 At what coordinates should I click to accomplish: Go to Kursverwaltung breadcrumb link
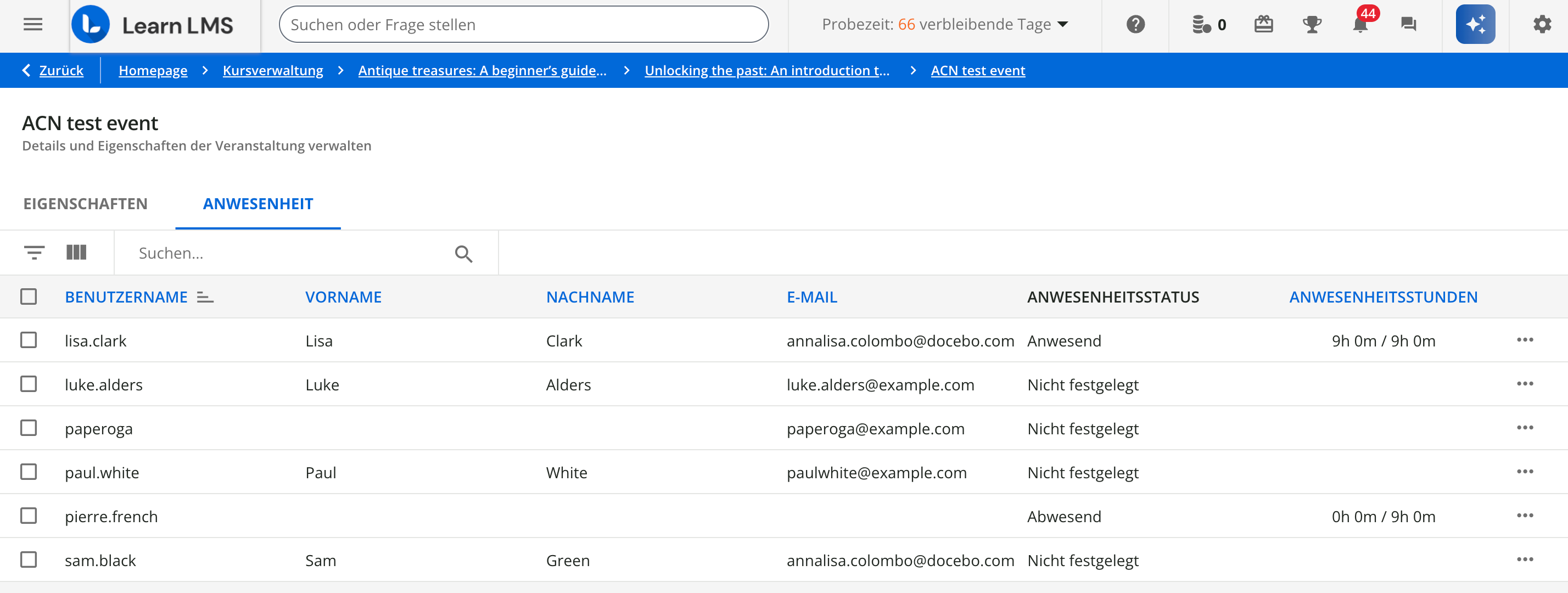click(273, 71)
